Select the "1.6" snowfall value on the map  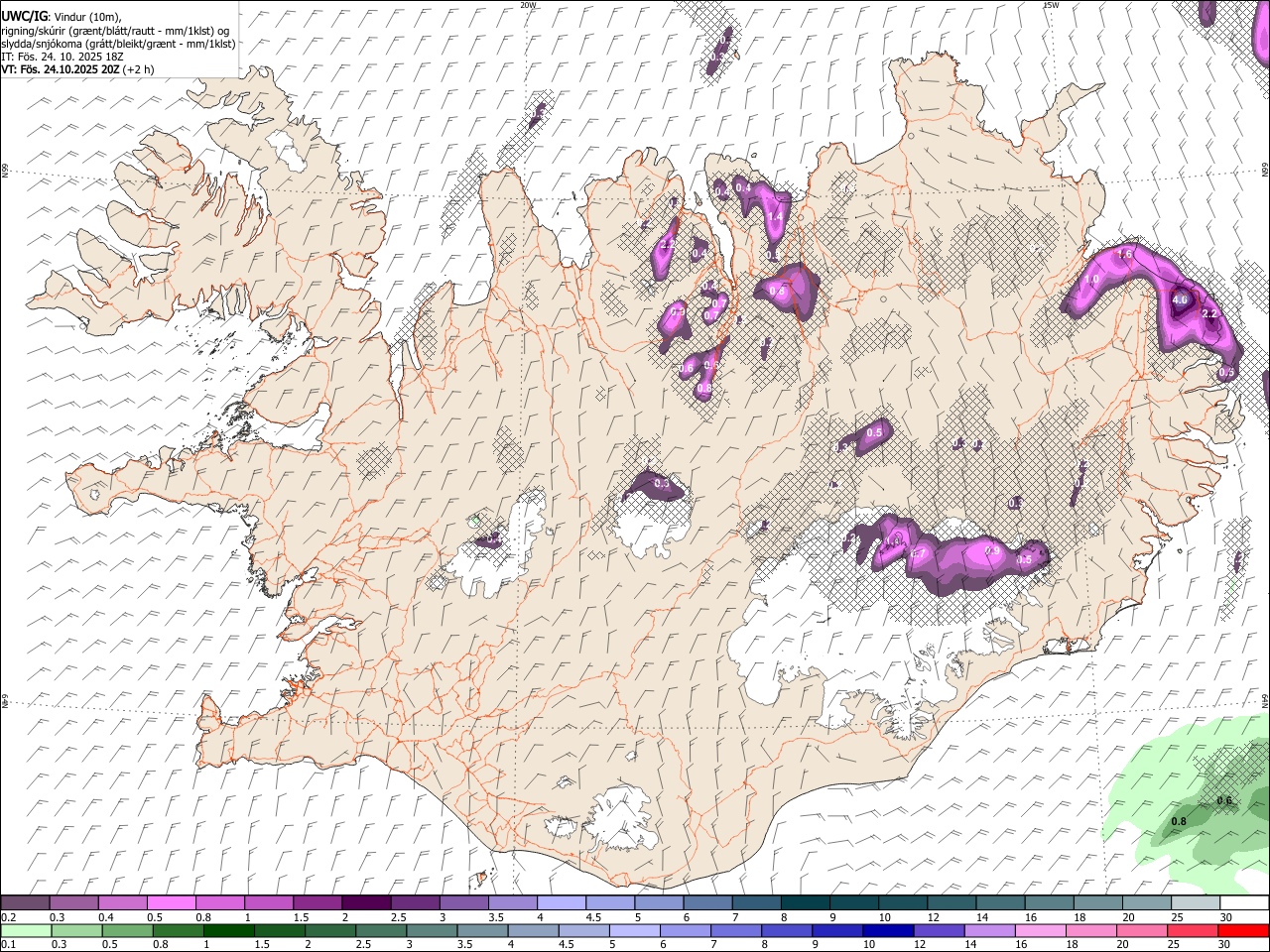(x=1124, y=255)
